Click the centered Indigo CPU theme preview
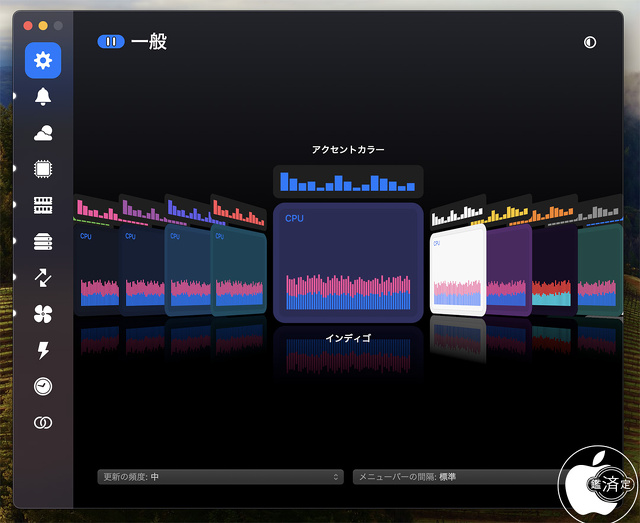The height and width of the screenshot is (523, 640). click(x=347, y=262)
